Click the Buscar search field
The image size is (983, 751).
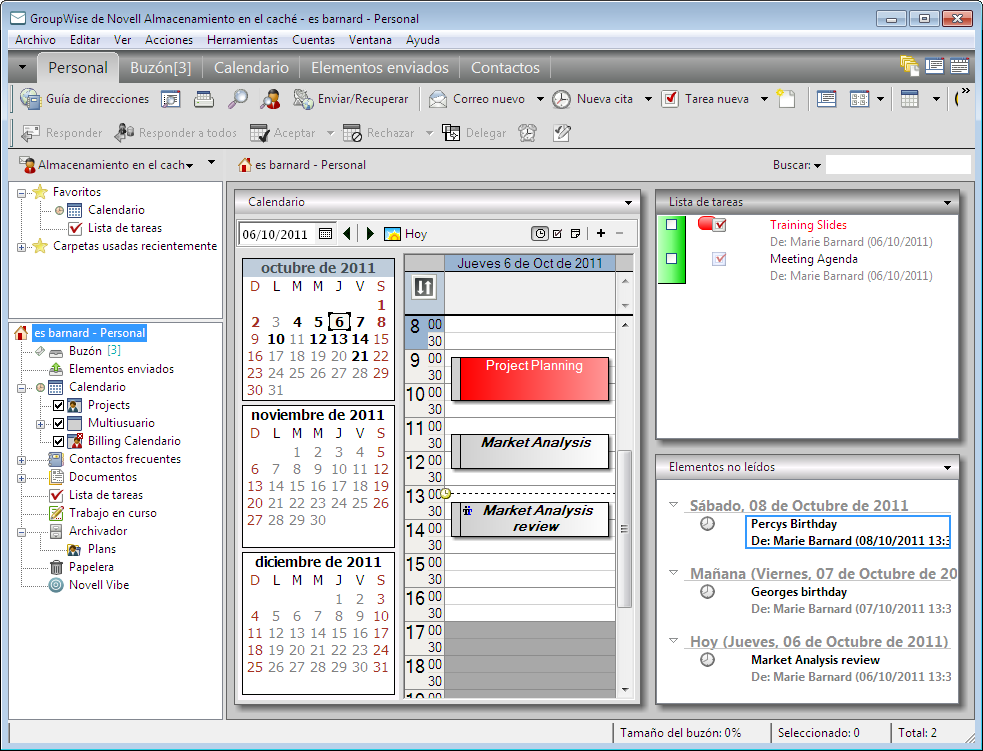898,165
